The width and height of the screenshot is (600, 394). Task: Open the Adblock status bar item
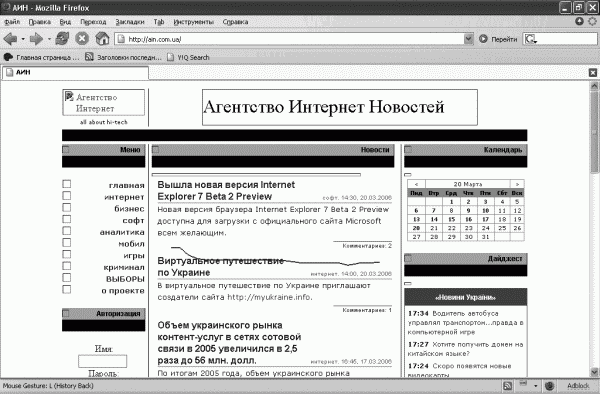(578, 386)
